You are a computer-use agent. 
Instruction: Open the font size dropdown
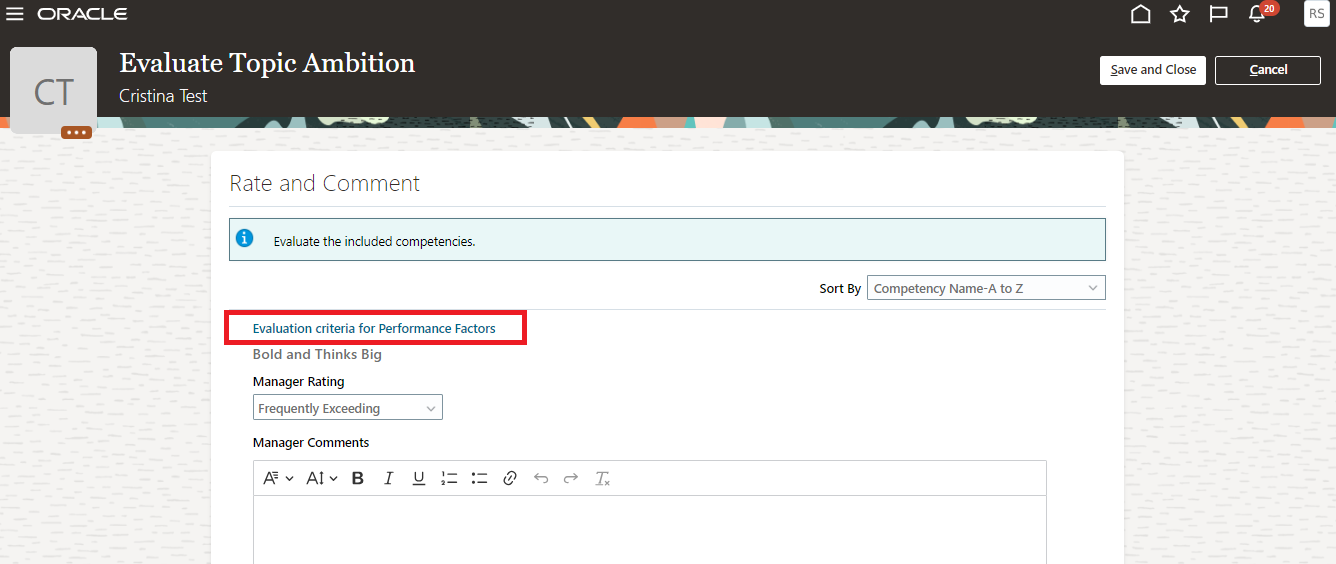[322, 478]
